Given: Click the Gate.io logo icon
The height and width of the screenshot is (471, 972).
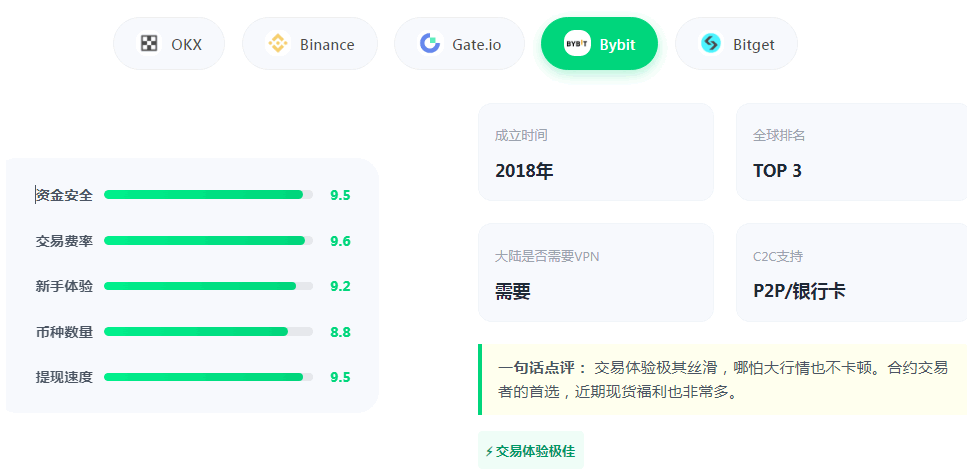Looking at the screenshot, I should [430, 44].
